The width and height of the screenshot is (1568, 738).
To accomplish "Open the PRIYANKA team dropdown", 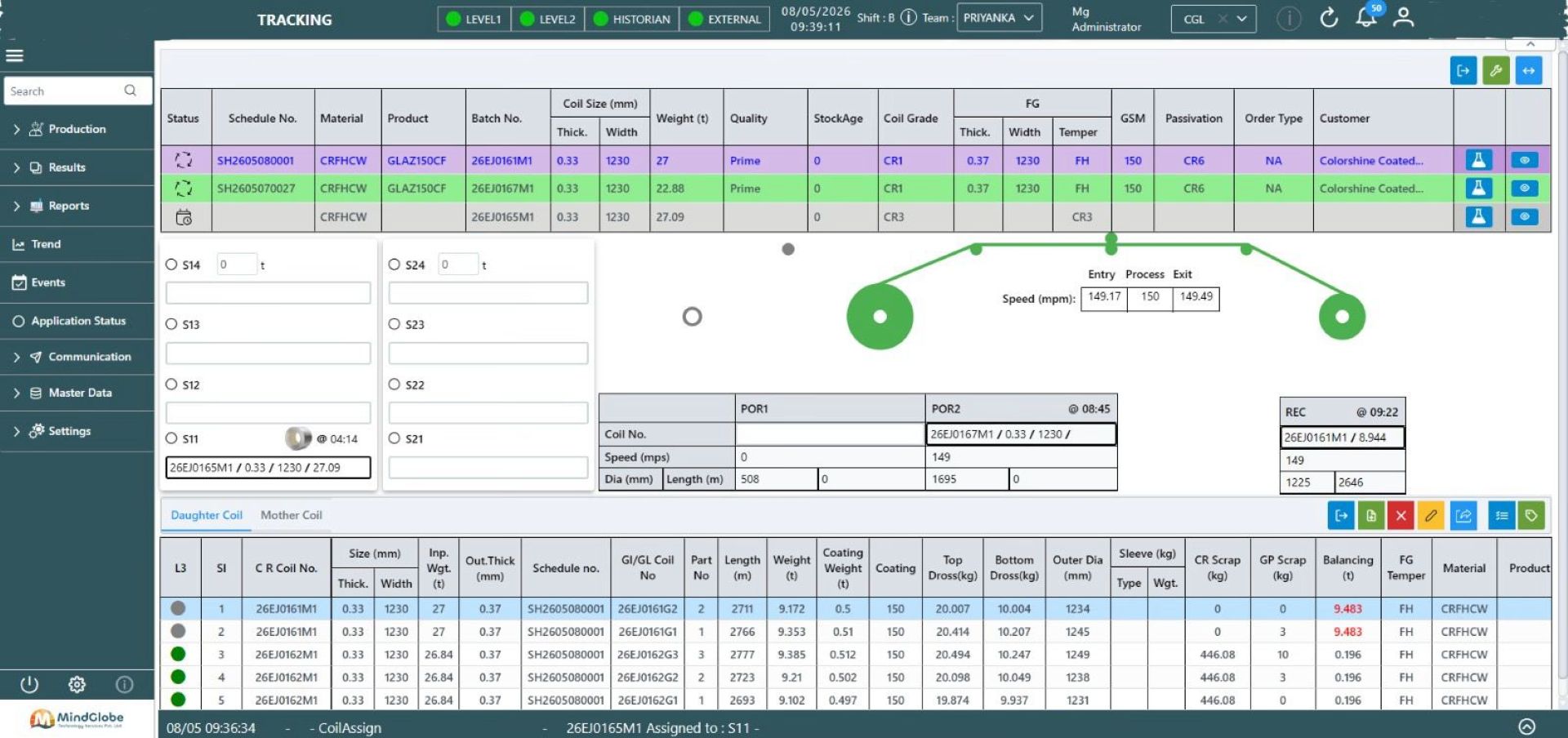I will click(x=999, y=18).
